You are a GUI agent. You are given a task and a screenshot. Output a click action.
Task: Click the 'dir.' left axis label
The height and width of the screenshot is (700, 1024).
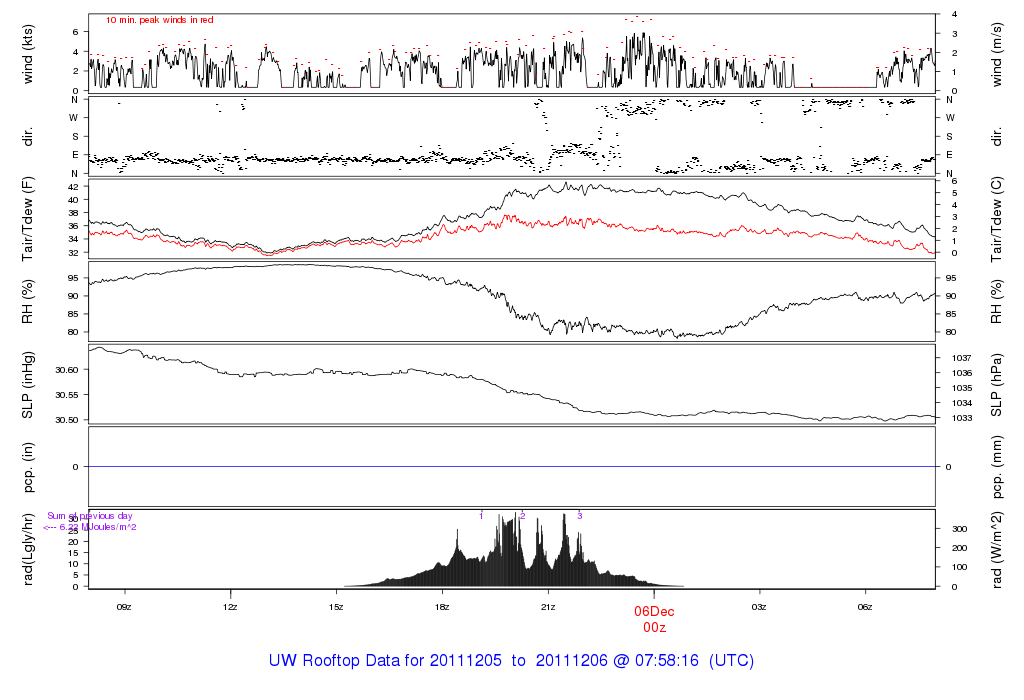pos(28,136)
